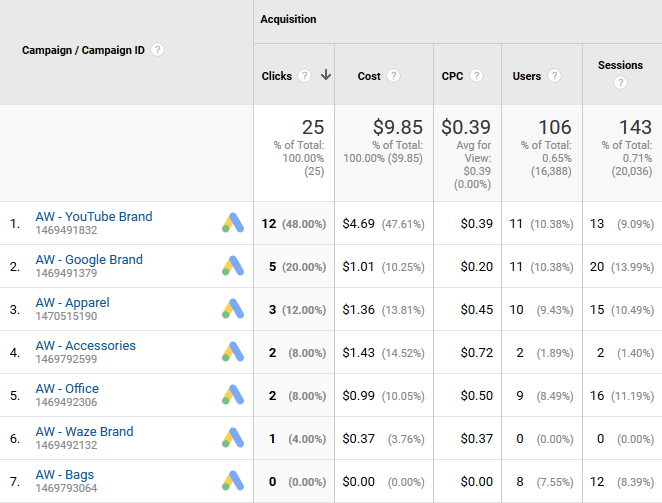Click Google Ads icon in Google Brand row
The height and width of the screenshot is (503, 662).
233,266
